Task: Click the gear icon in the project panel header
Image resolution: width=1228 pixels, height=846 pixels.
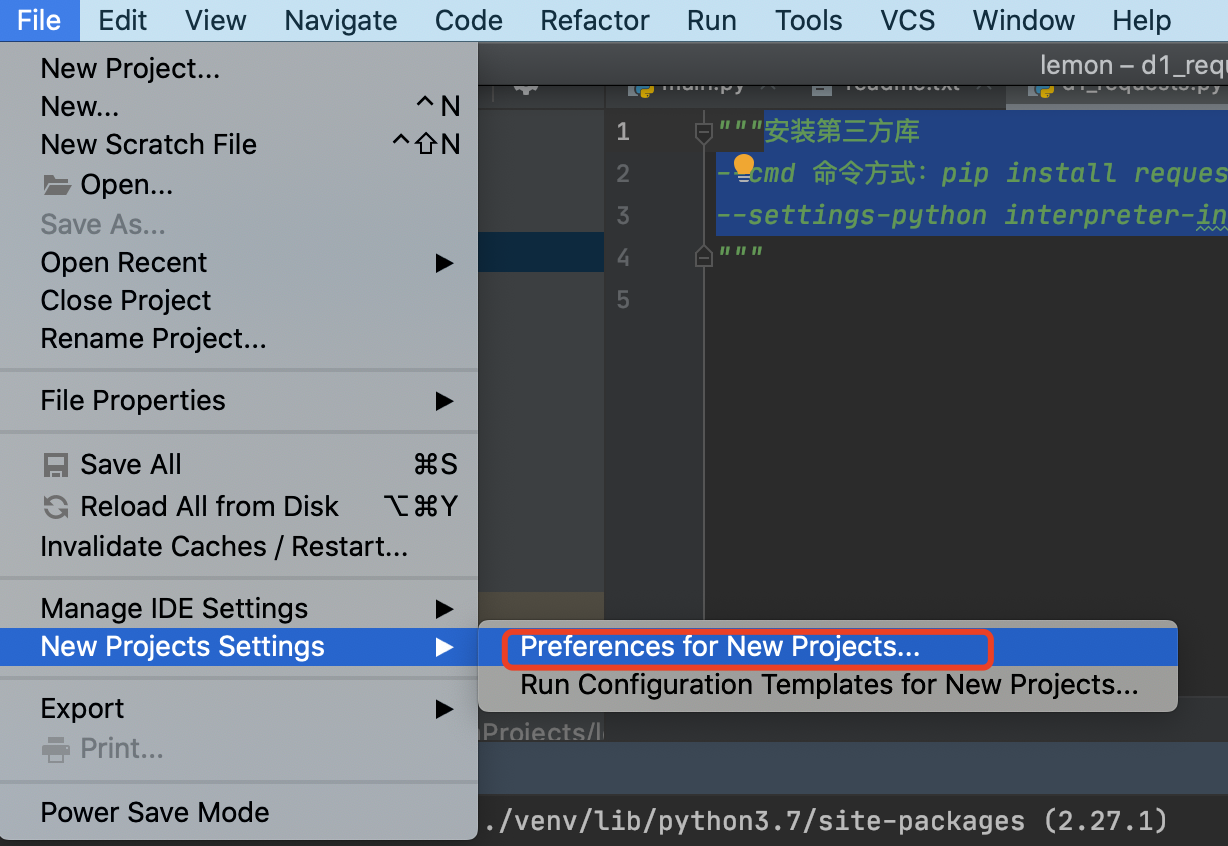Action: 527,87
